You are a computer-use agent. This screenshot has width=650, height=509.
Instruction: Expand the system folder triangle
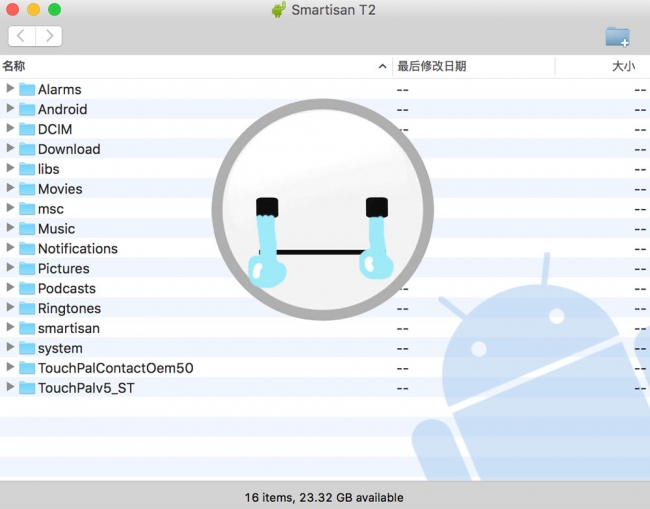(x=10, y=347)
